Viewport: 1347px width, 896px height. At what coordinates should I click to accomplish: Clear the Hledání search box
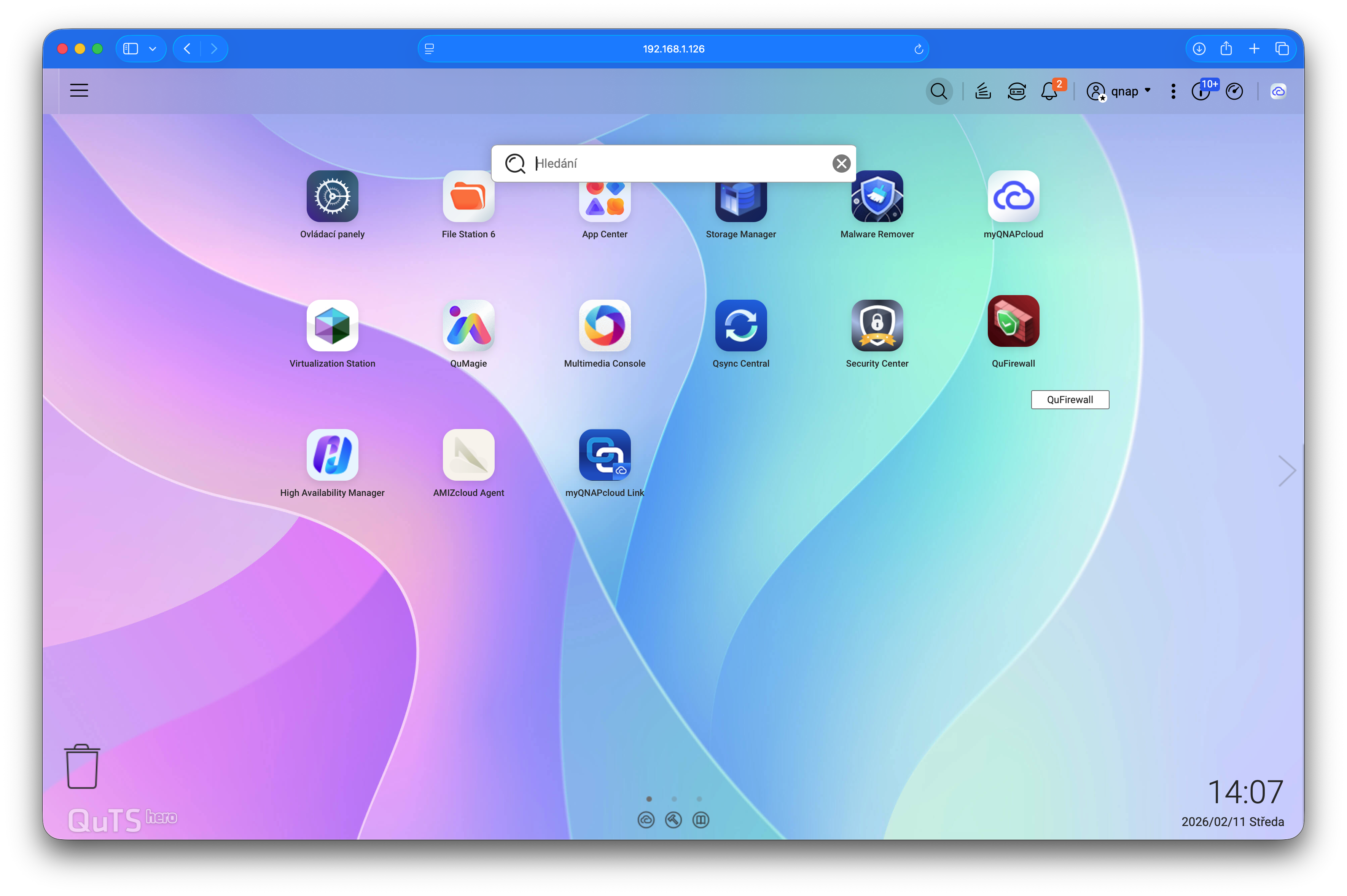[x=841, y=164]
